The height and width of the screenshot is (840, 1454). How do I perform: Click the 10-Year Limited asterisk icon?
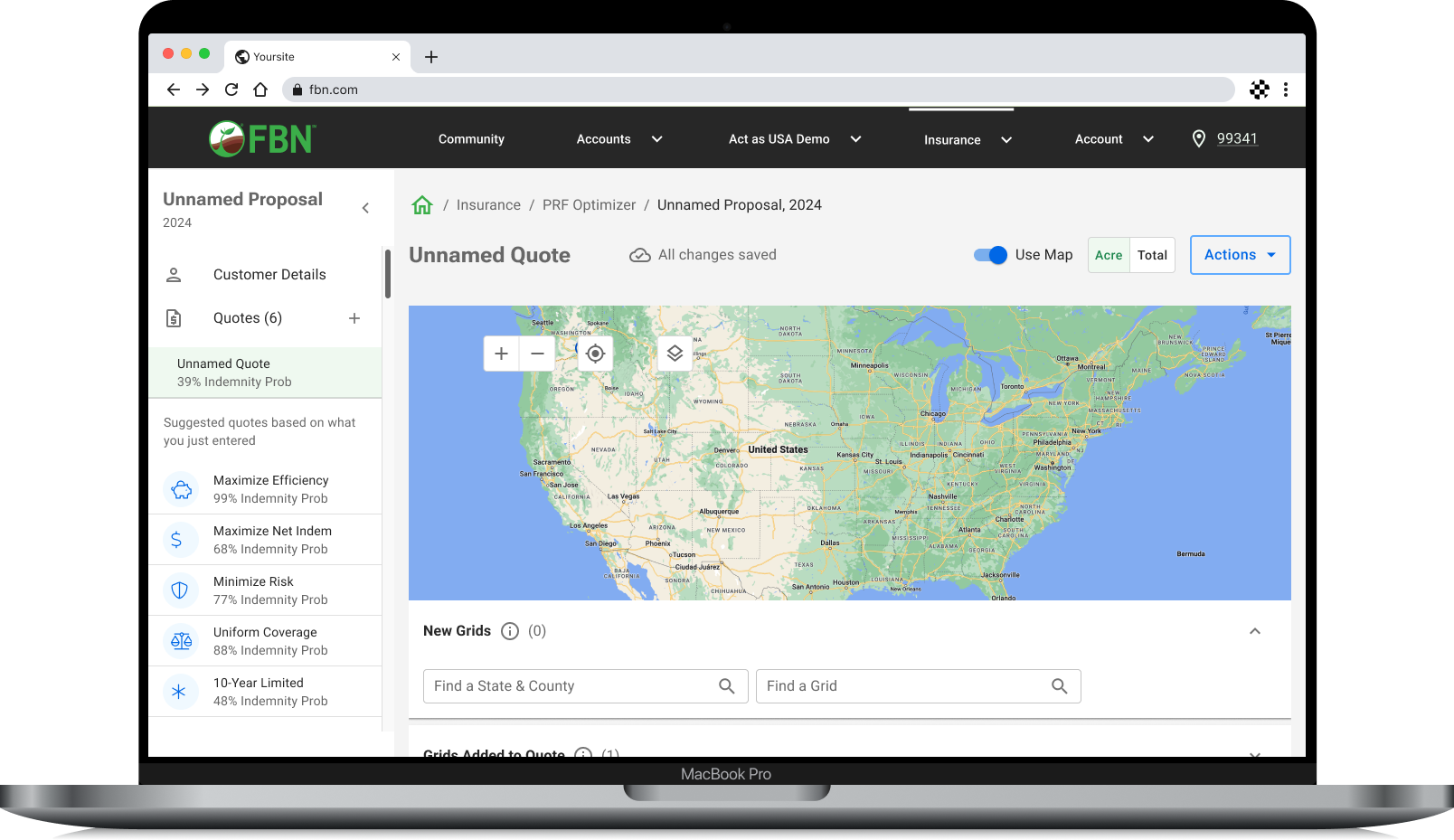coord(179,692)
